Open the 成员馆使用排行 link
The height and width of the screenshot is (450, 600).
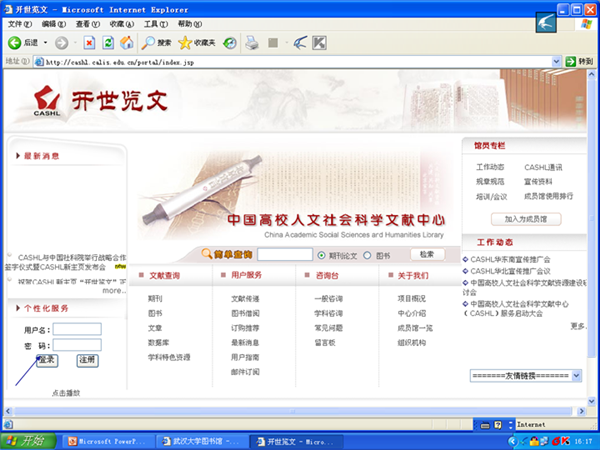(548, 196)
